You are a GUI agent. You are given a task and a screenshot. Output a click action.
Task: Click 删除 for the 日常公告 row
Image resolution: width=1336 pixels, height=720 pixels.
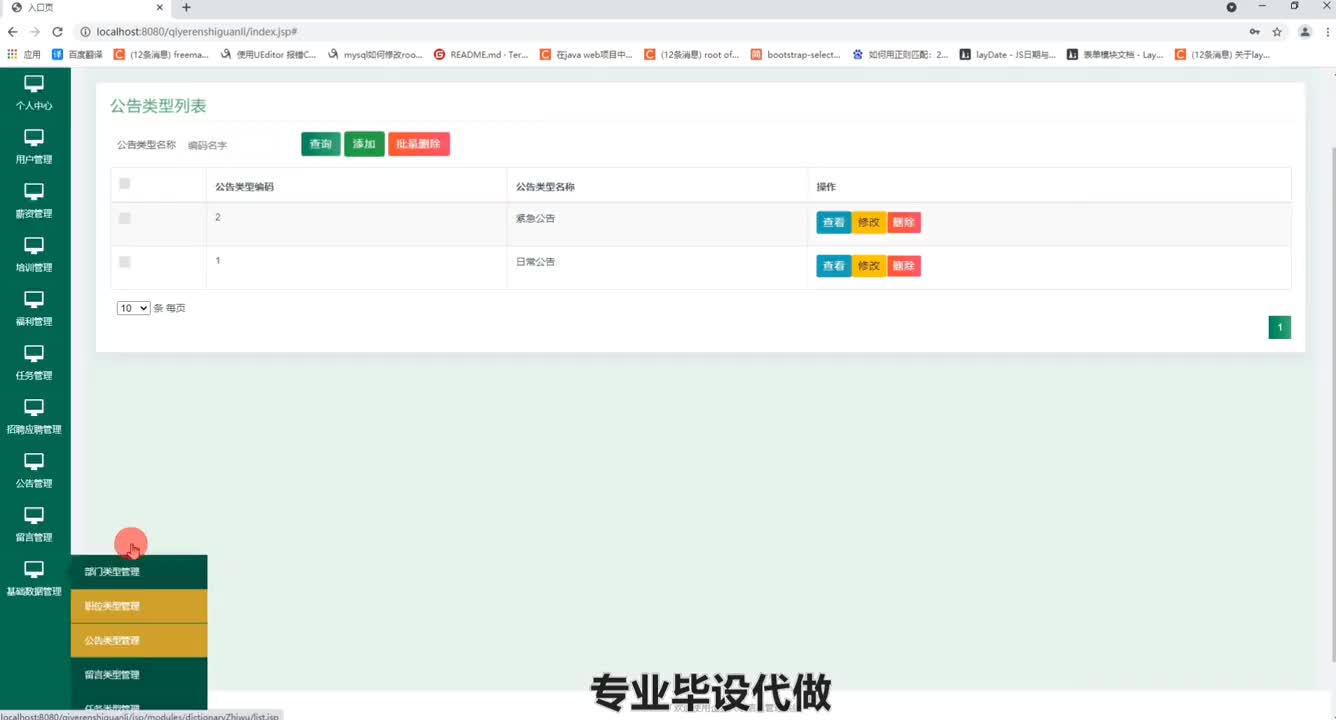coord(904,266)
